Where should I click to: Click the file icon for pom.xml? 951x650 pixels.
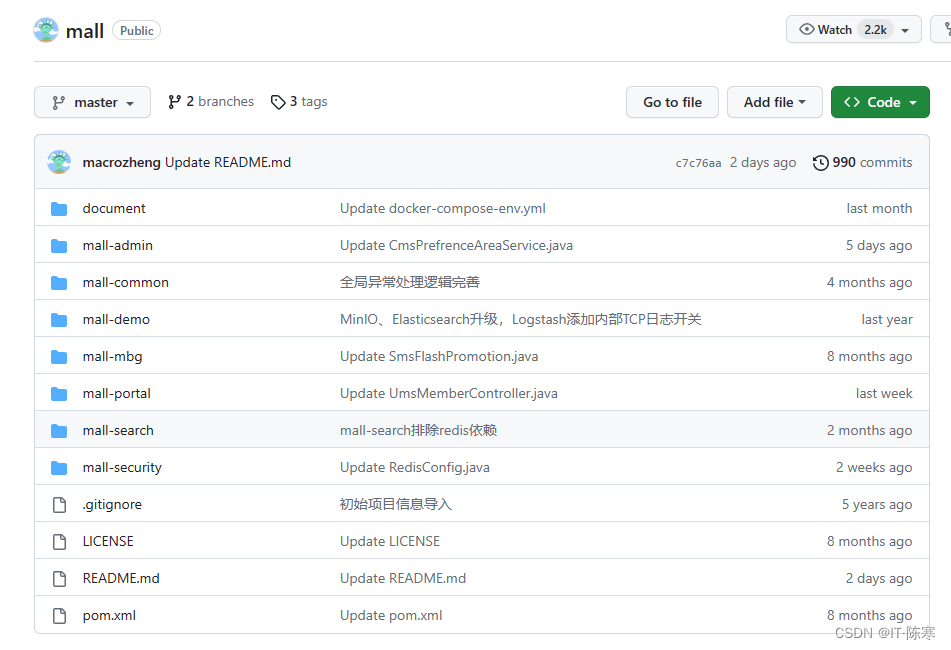[59, 615]
